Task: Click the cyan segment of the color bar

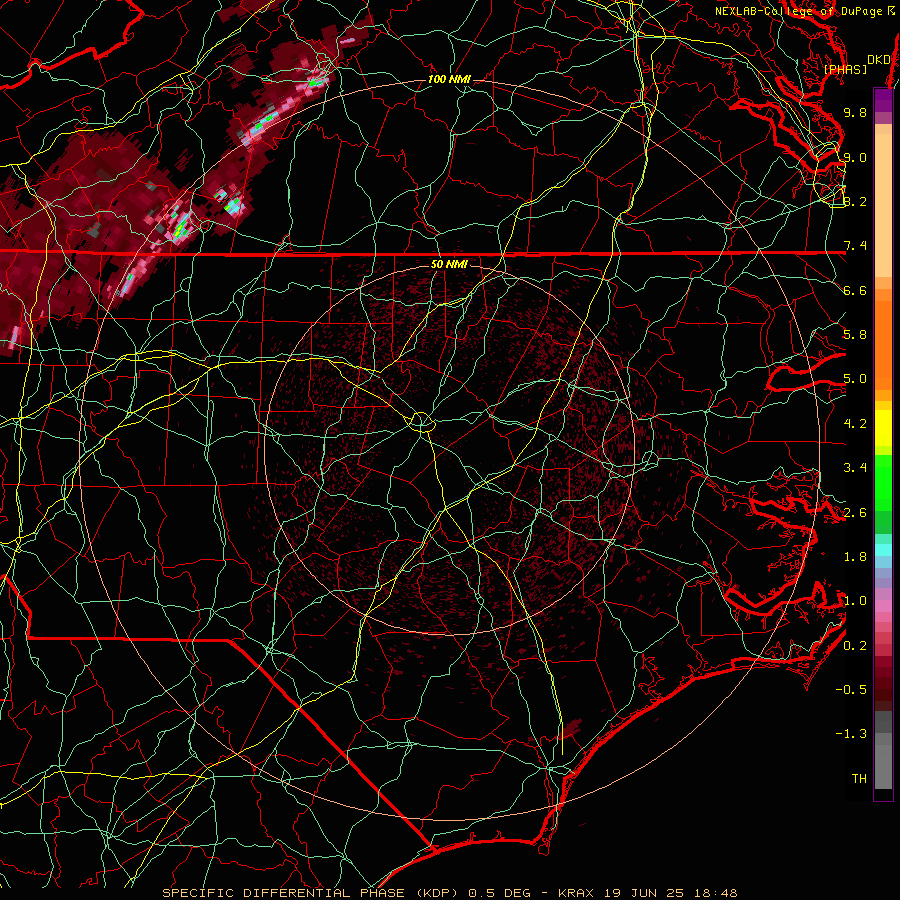Action: pyautogui.click(x=883, y=550)
